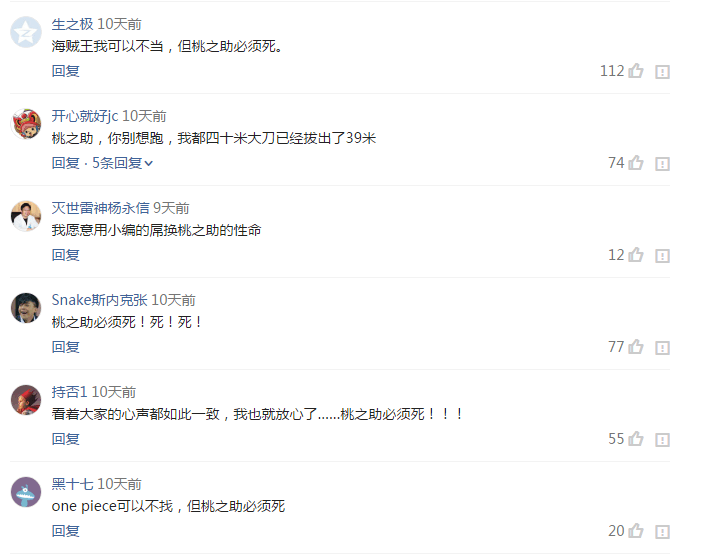Like 开心就好jc's comment with 74 likes
This screenshot has height=558, width=723.
point(636,162)
